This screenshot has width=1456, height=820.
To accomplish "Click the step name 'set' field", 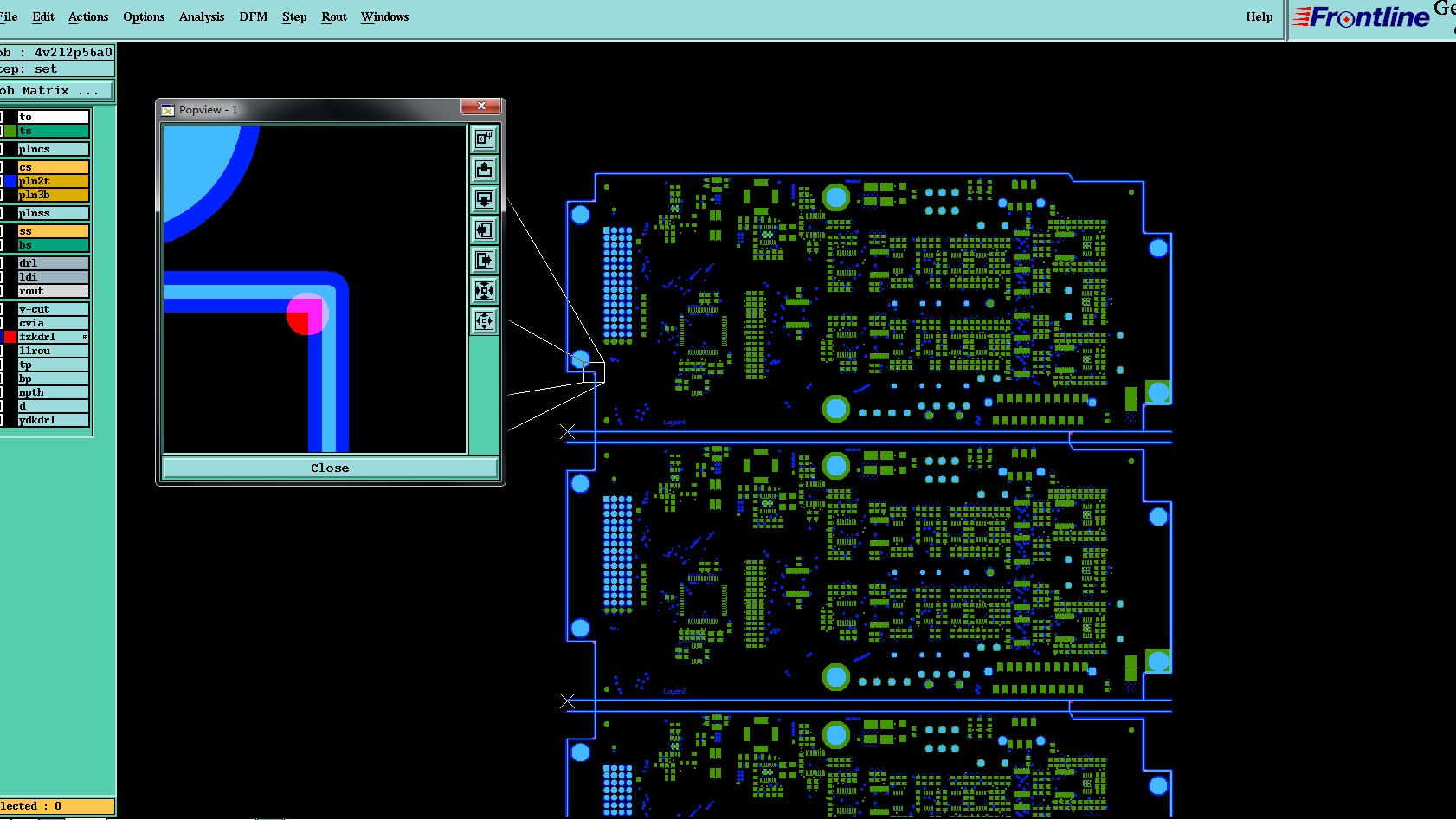I will click(57, 69).
